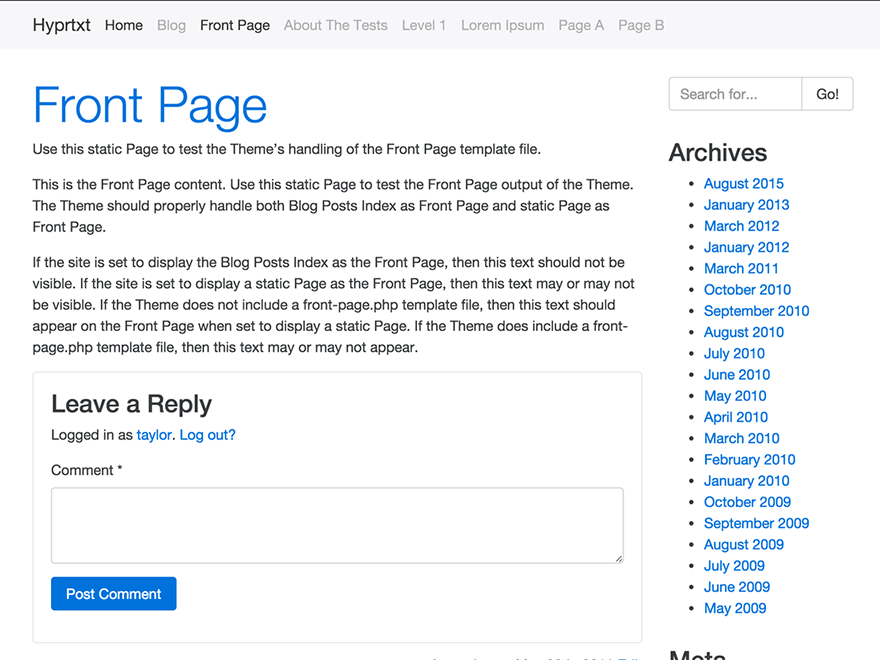Navigate to Lorem Ipsum page
Viewport: 880px width, 660px height.
[502, 25]
